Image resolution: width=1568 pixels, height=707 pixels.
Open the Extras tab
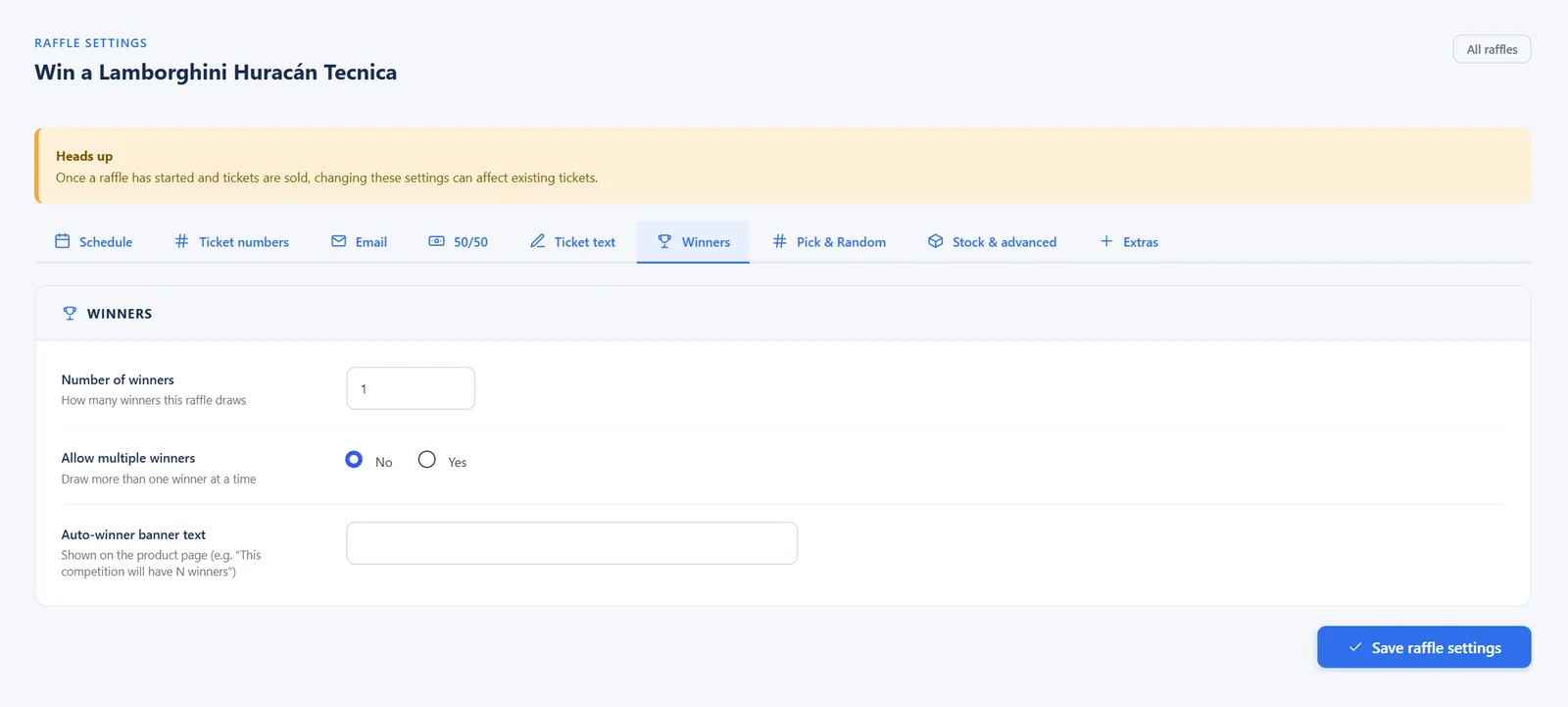1129,242
